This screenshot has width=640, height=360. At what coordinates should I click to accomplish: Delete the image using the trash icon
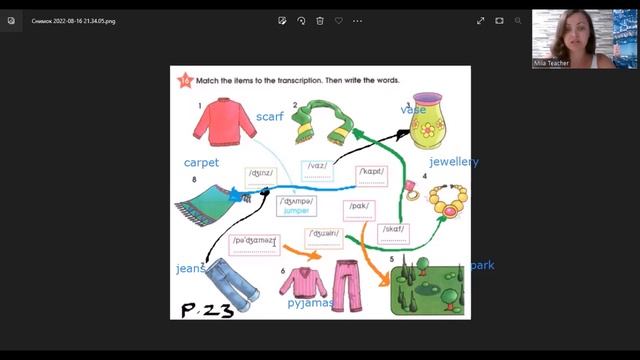pyautogui.click(x=320, y=21)
